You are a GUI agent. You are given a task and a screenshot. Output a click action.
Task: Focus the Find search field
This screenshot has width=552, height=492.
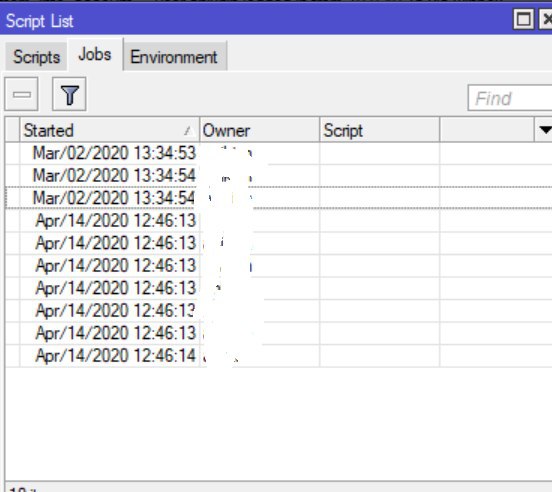510,98
